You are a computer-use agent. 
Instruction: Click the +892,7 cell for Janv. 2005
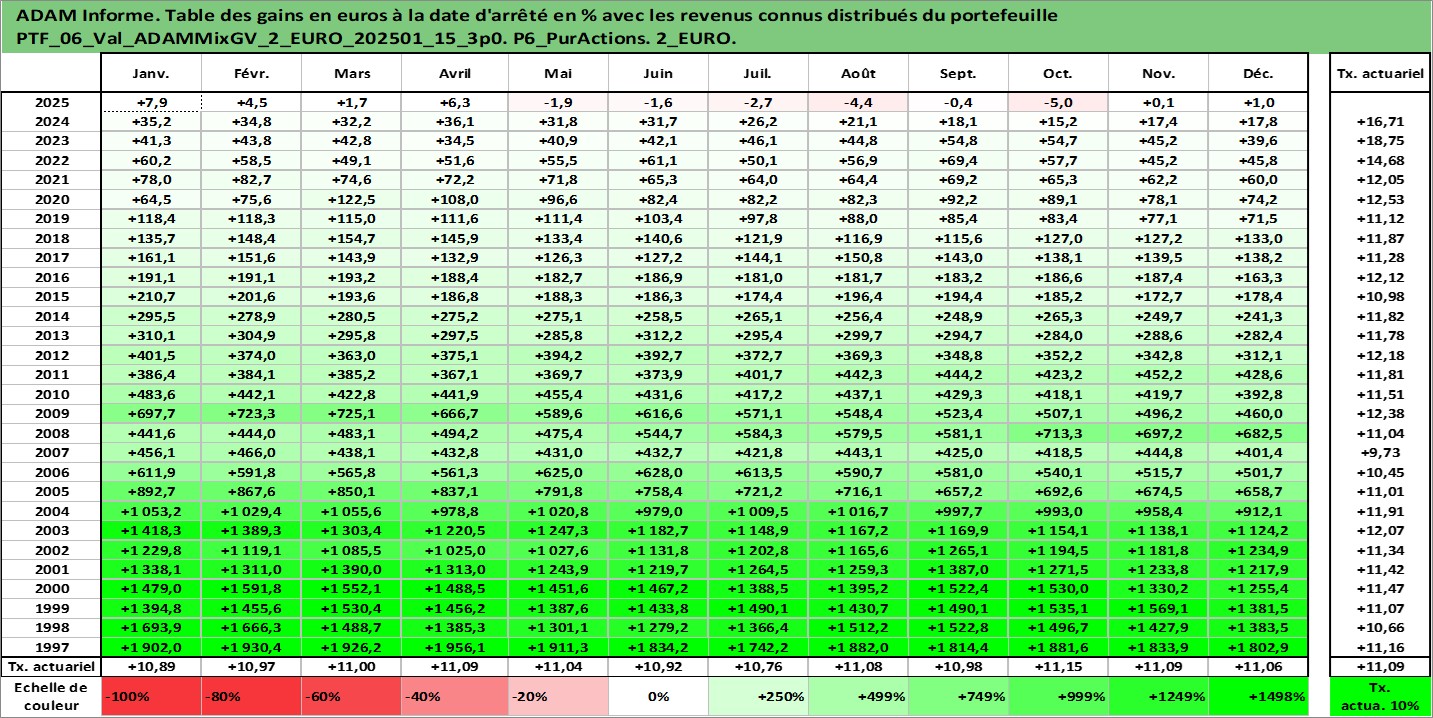151,491
